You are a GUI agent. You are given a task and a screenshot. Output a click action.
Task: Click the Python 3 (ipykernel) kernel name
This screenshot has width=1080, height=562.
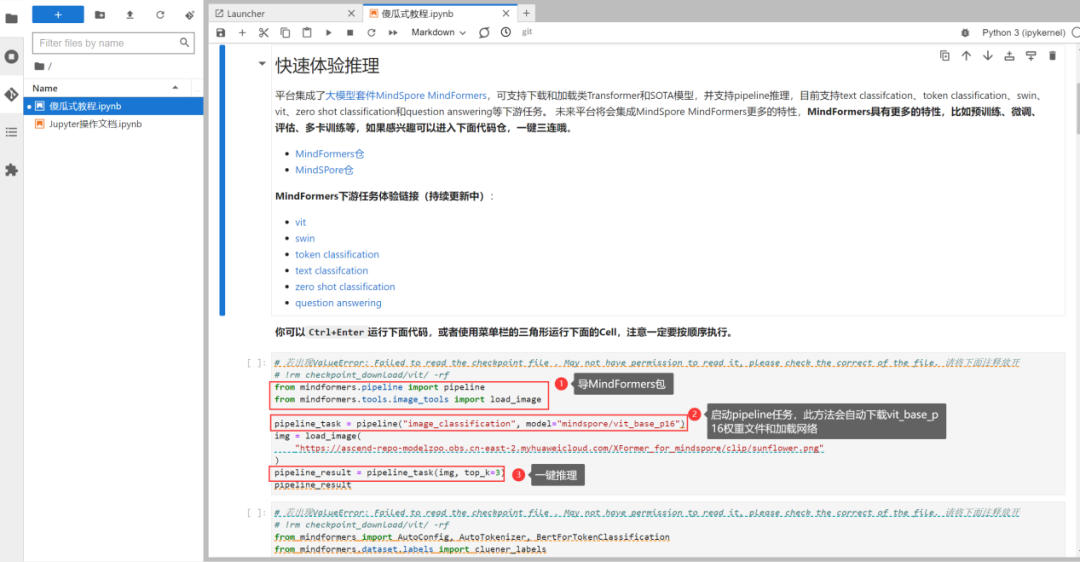pyautogui.click(x=1024, y=32)
